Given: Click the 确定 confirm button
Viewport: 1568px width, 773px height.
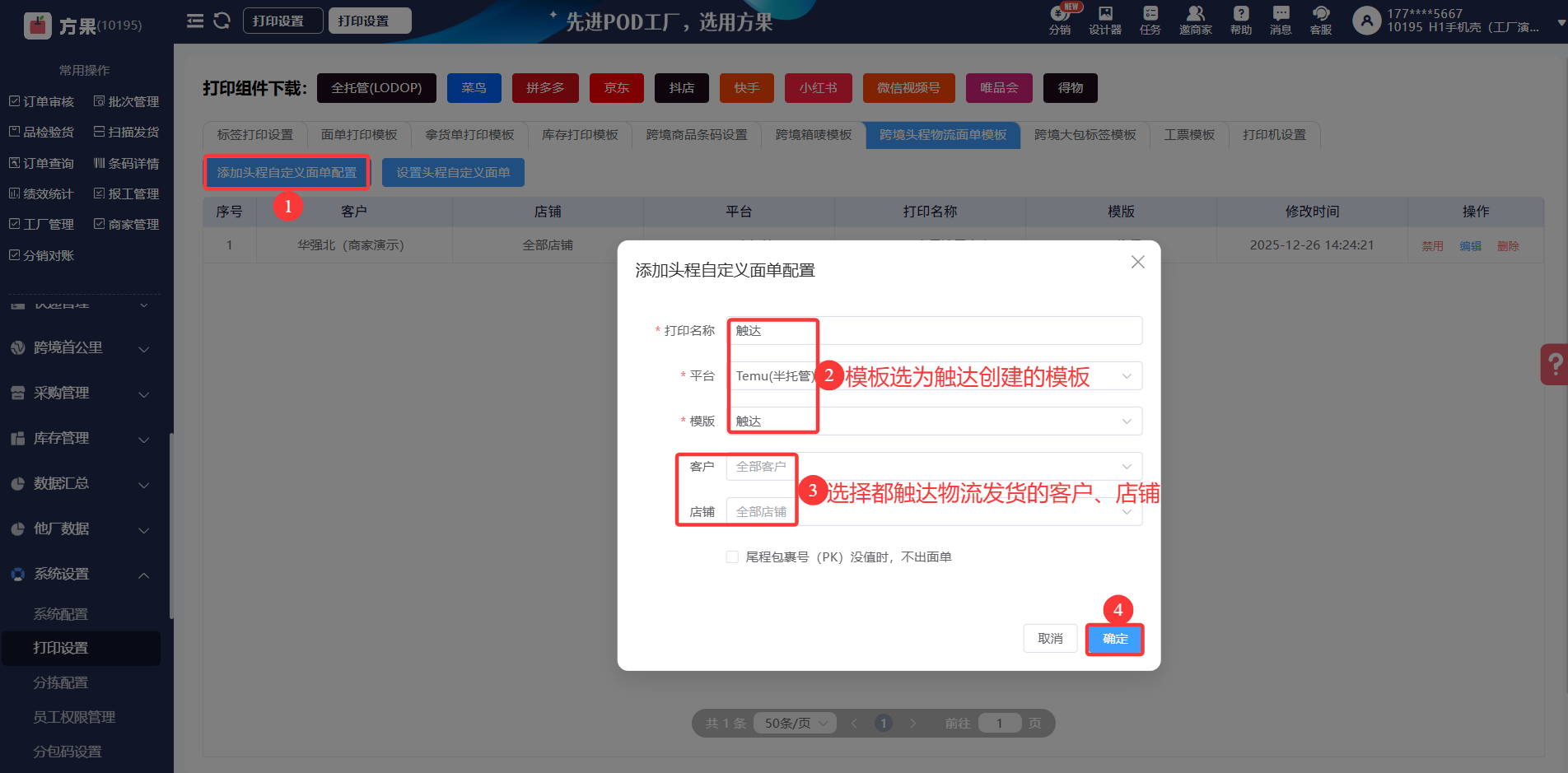Looking at the screenshot, I should tap(1115, 639).
